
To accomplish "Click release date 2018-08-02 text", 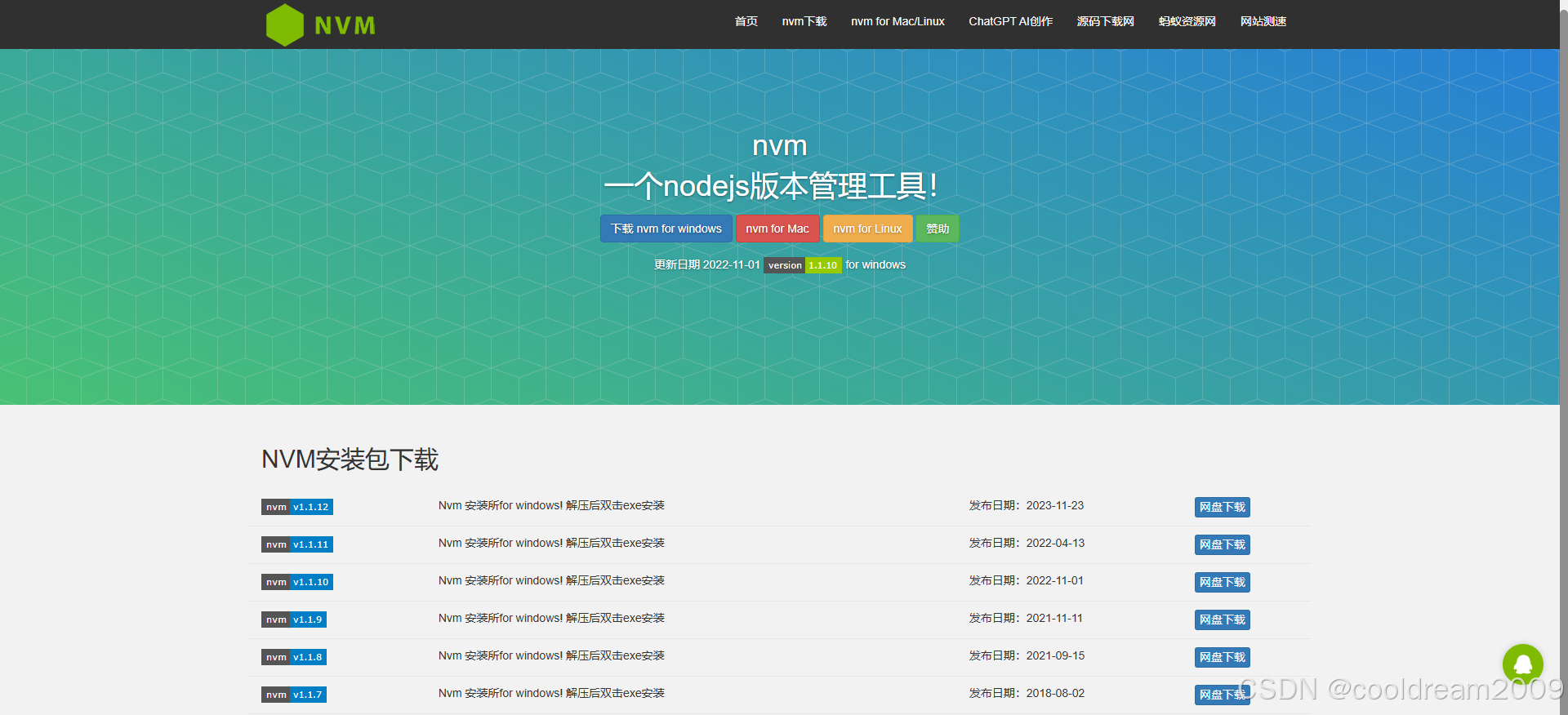I will [x=1027, y=693].
